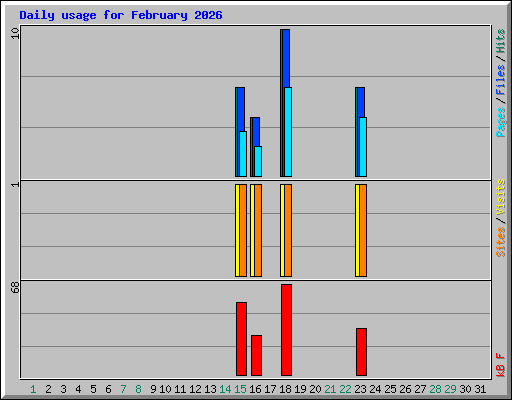Click green day label '21'
This screenshot has height=400, width=512.
[x=330, y=389]
